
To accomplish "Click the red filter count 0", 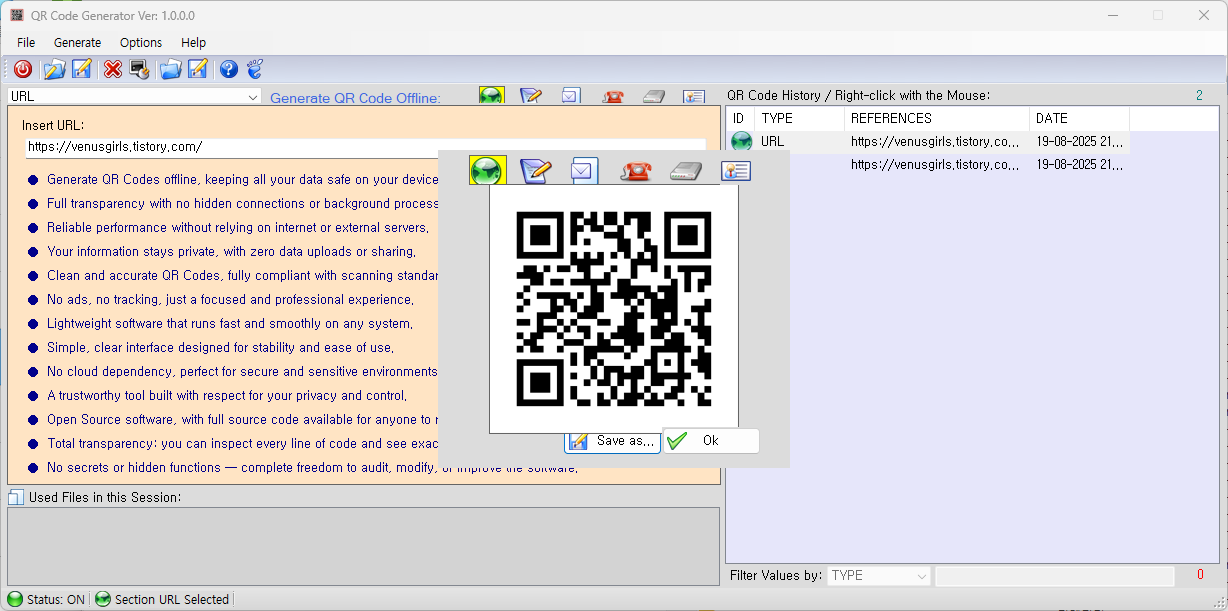I will pos(1200,575).
